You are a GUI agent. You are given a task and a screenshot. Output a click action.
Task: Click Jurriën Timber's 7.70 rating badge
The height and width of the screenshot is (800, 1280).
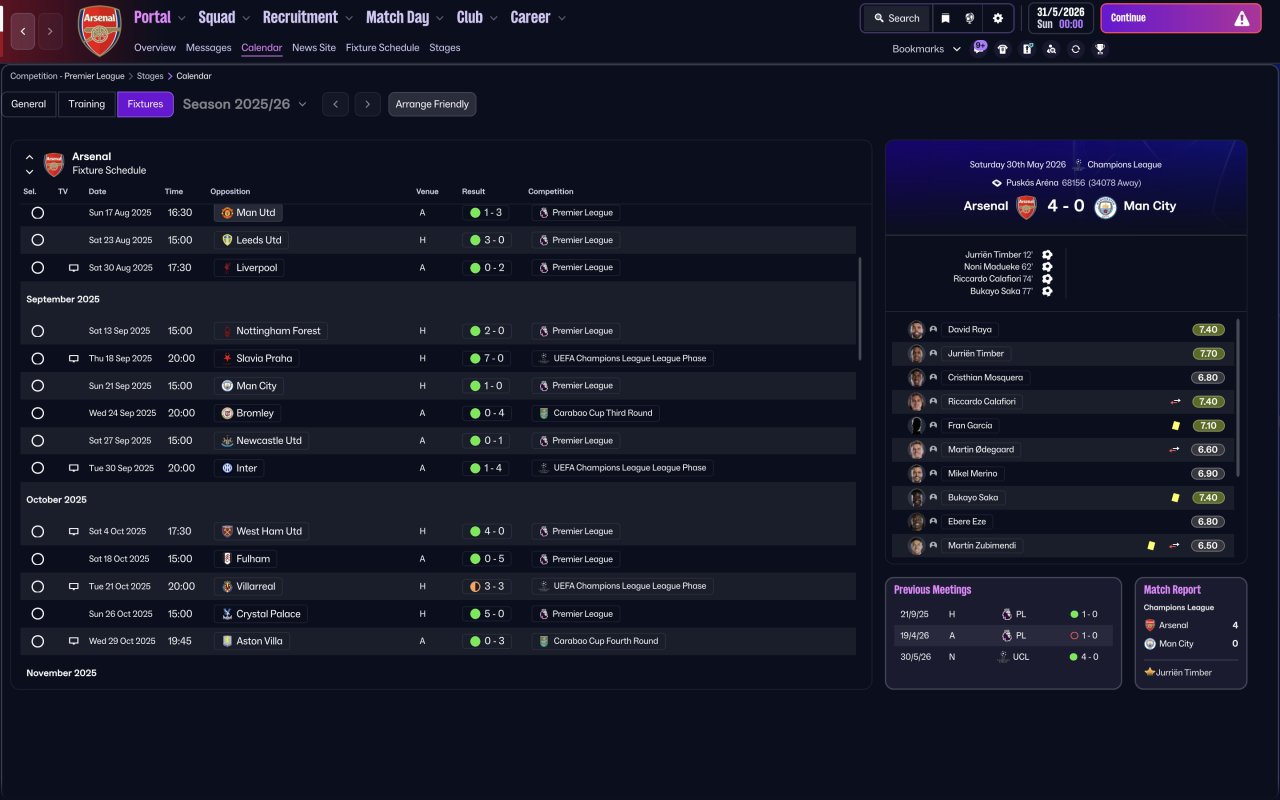coord(1208,354)
